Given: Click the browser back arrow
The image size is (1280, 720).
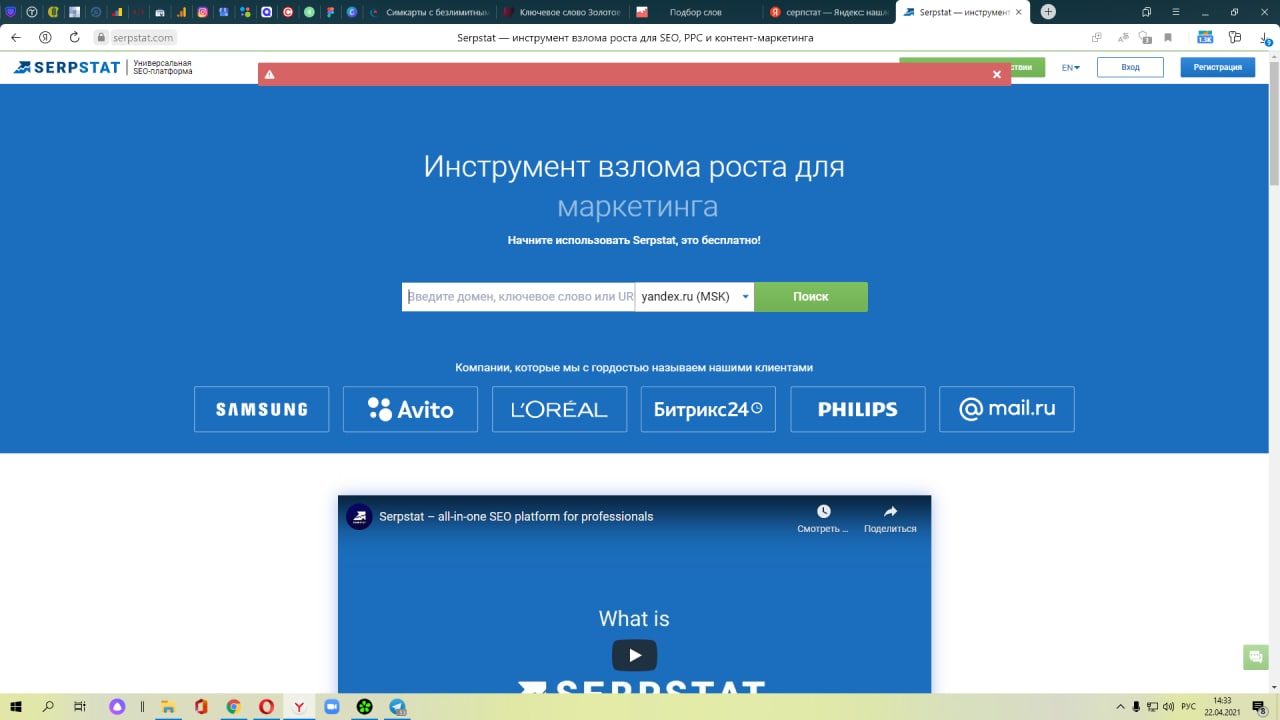Looking at the screenshot, I should coord(15,37).
